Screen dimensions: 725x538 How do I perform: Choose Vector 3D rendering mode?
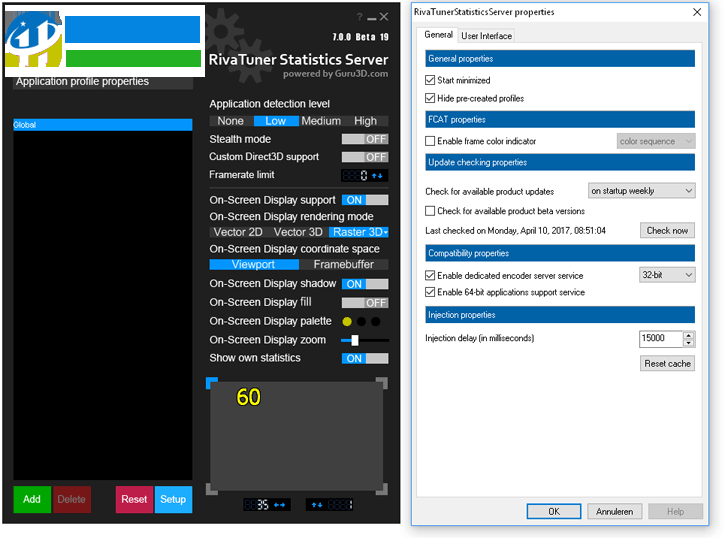click(x=298, y=232)
